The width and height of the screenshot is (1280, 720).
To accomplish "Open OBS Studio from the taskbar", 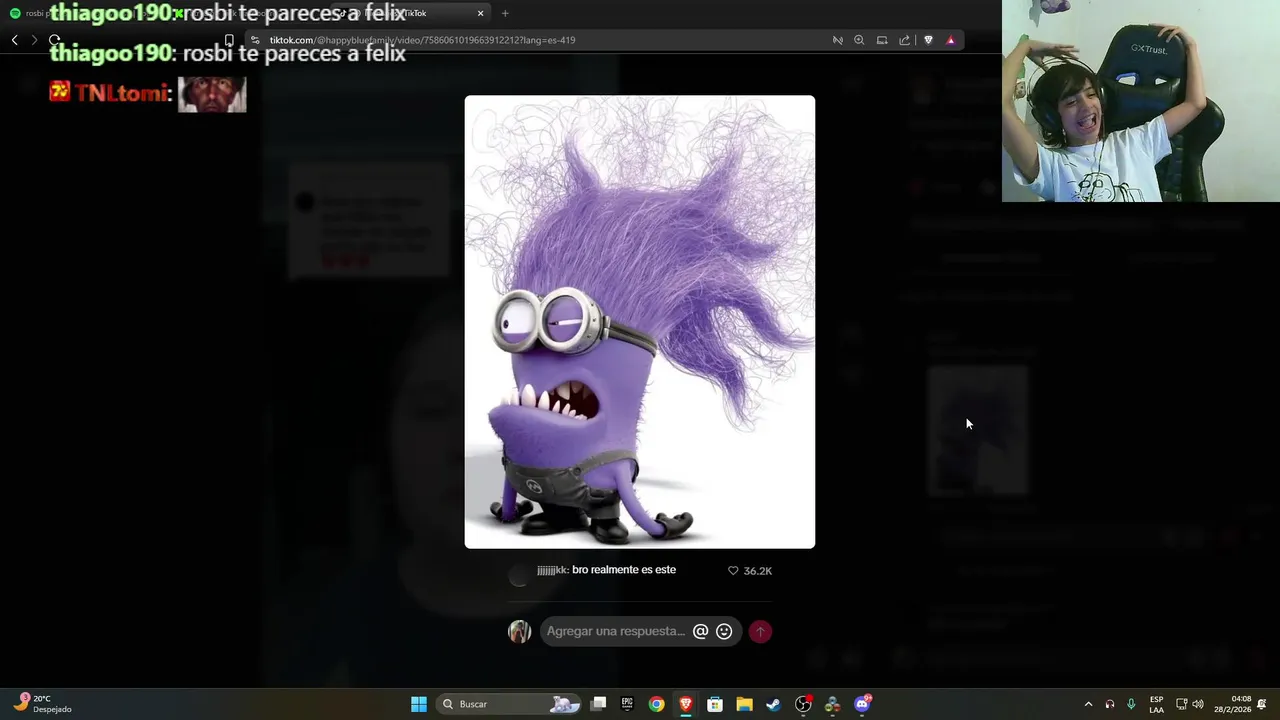I will (x=803, y=704).
